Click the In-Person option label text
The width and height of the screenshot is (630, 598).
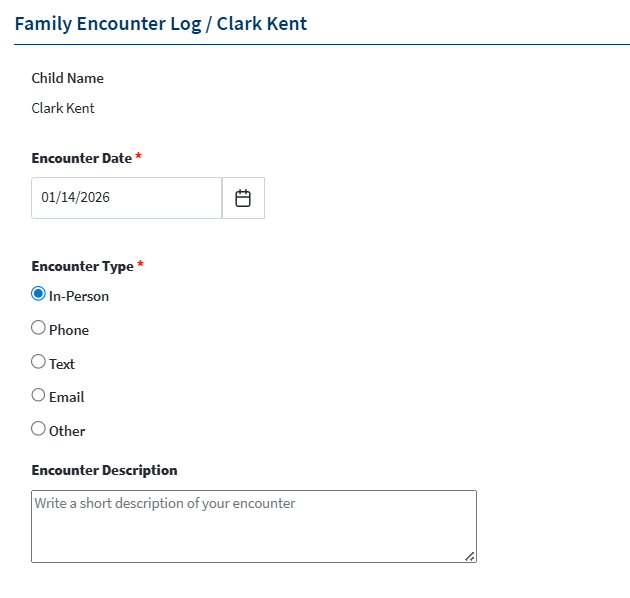click(79, 296)
